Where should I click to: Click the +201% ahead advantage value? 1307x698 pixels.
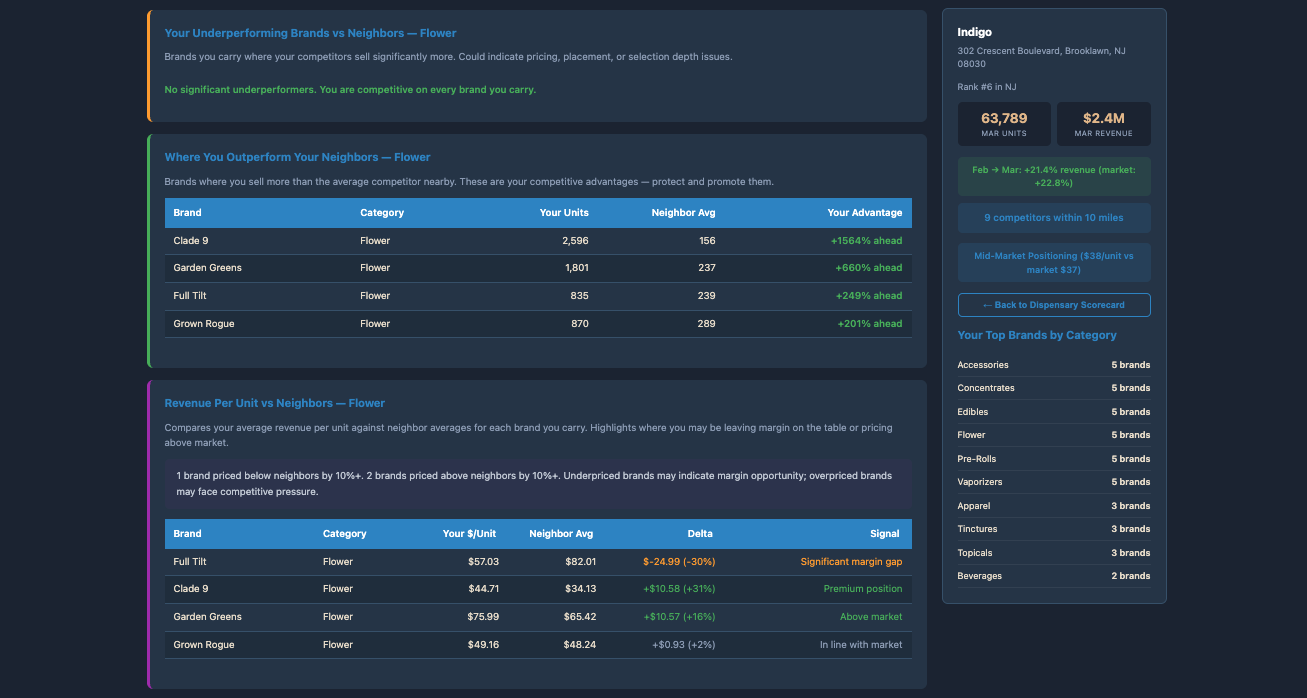click(869, 324)
